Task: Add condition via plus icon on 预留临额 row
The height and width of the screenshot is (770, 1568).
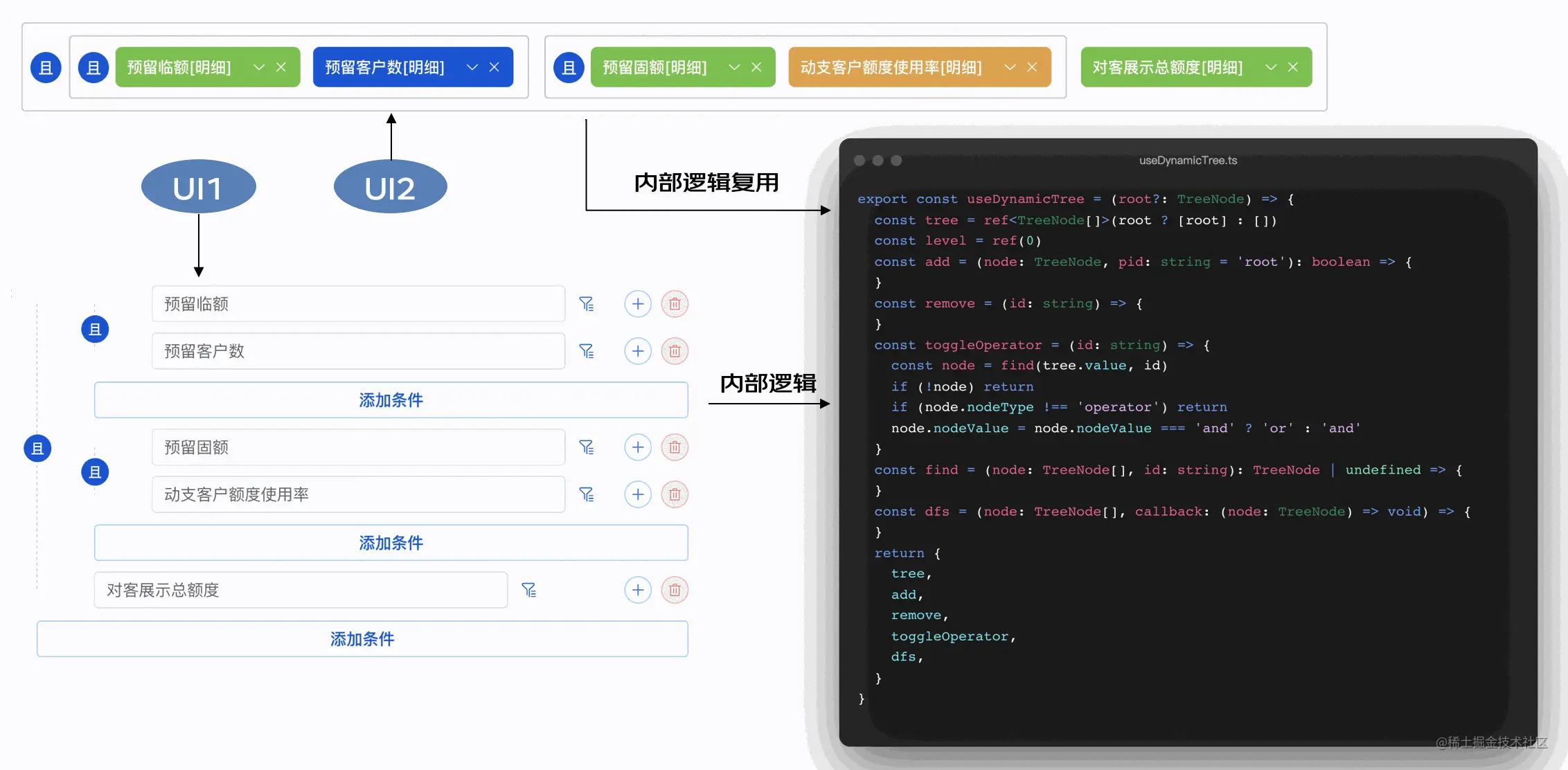Action: 638,304
